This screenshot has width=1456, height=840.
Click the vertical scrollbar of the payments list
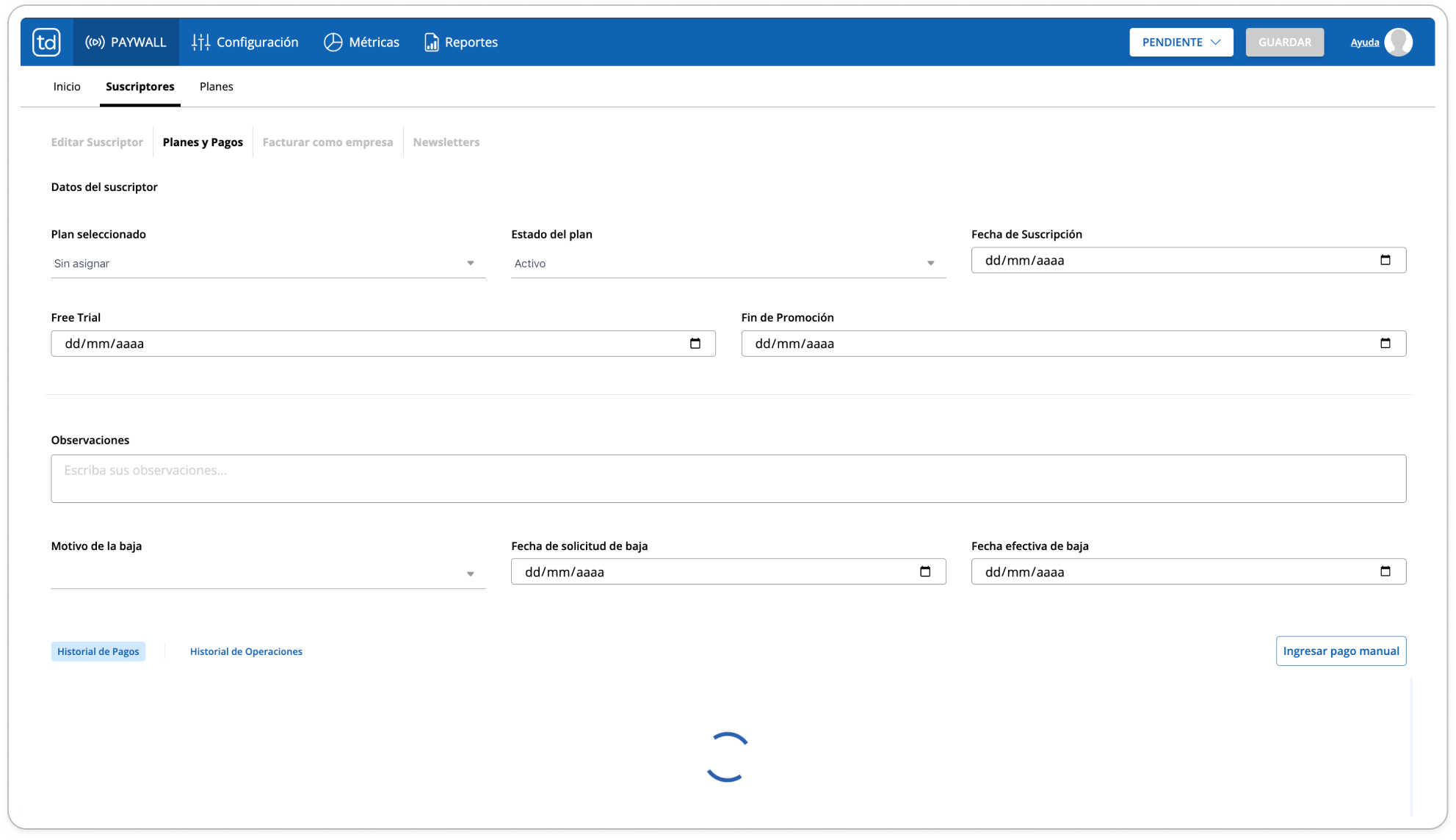tap(1411, 747)
